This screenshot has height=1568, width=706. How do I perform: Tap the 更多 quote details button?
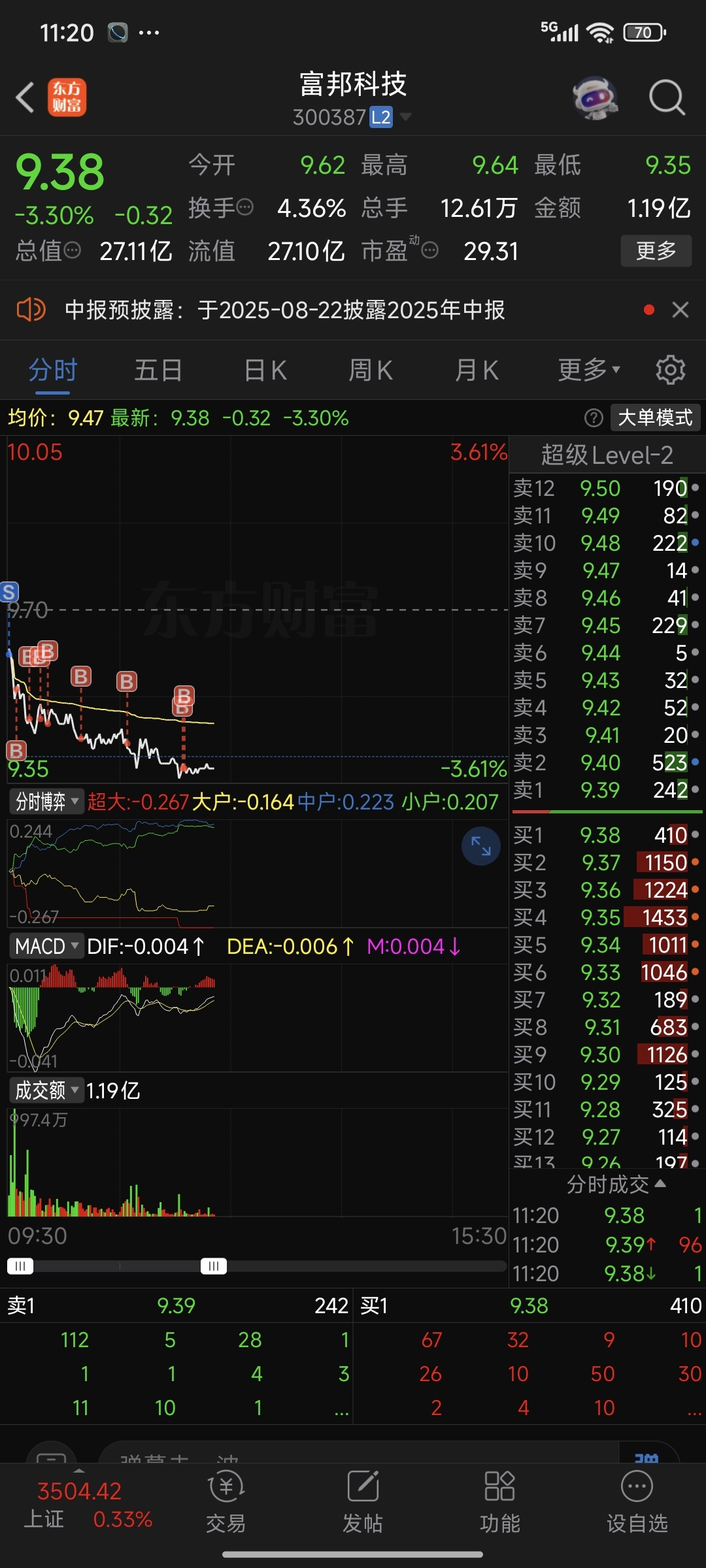click(x=656, y=250)
